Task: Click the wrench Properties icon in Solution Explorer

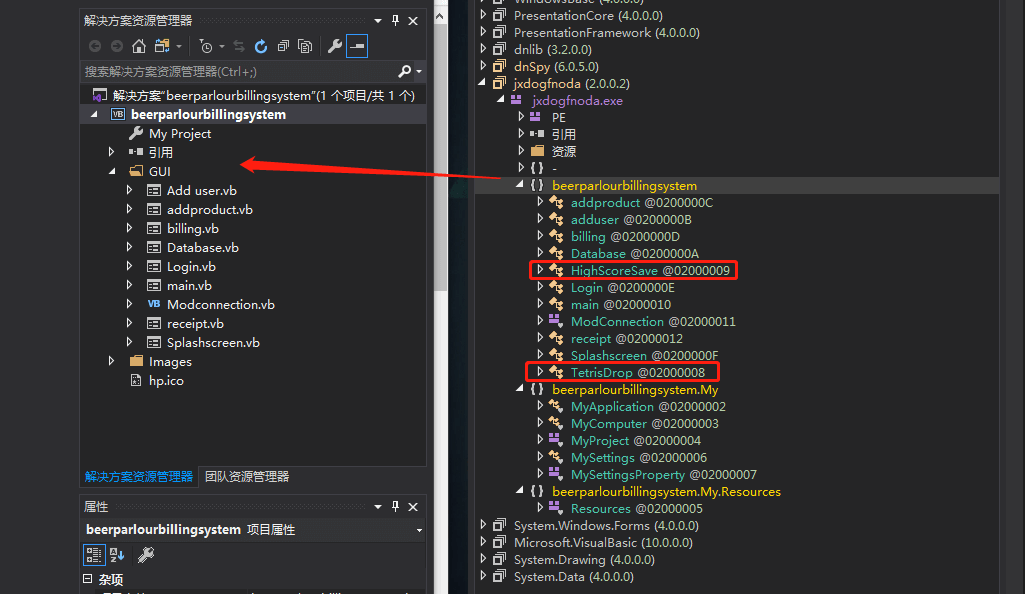Action: tap(335, 46)
